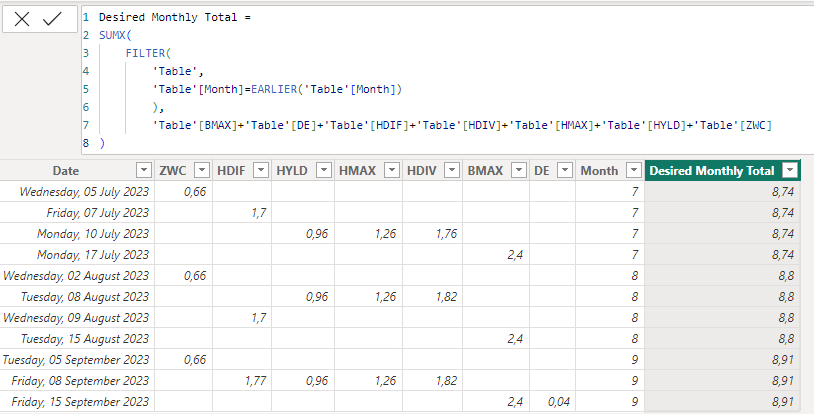Open the HYLD column filter dropdown
Image resolution: width=814 pixels, height=414 pixels.
[324, 170]
